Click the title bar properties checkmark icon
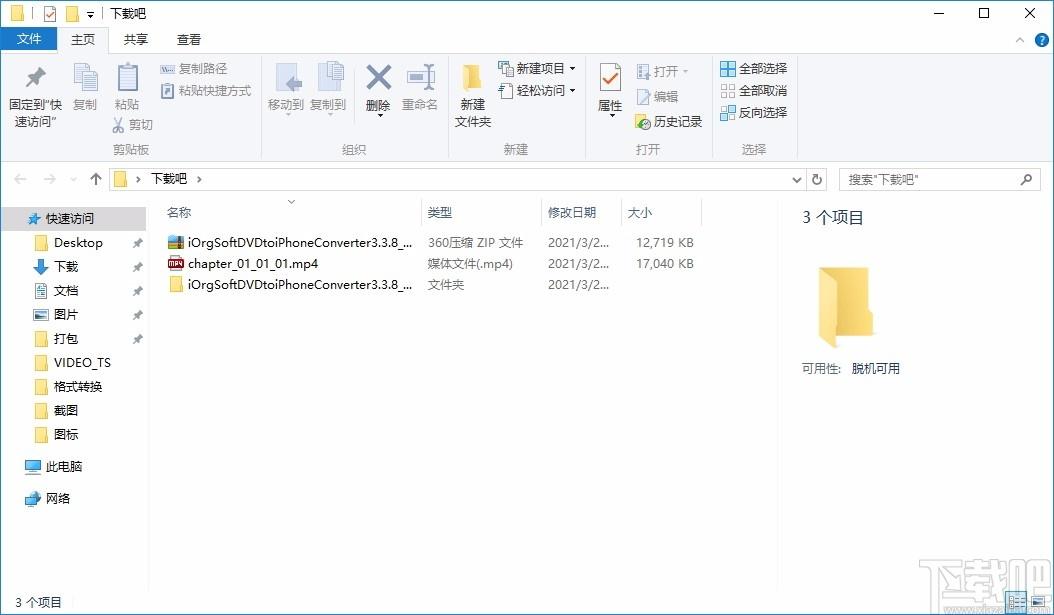The image size is (1054, 615). (50, 13)
